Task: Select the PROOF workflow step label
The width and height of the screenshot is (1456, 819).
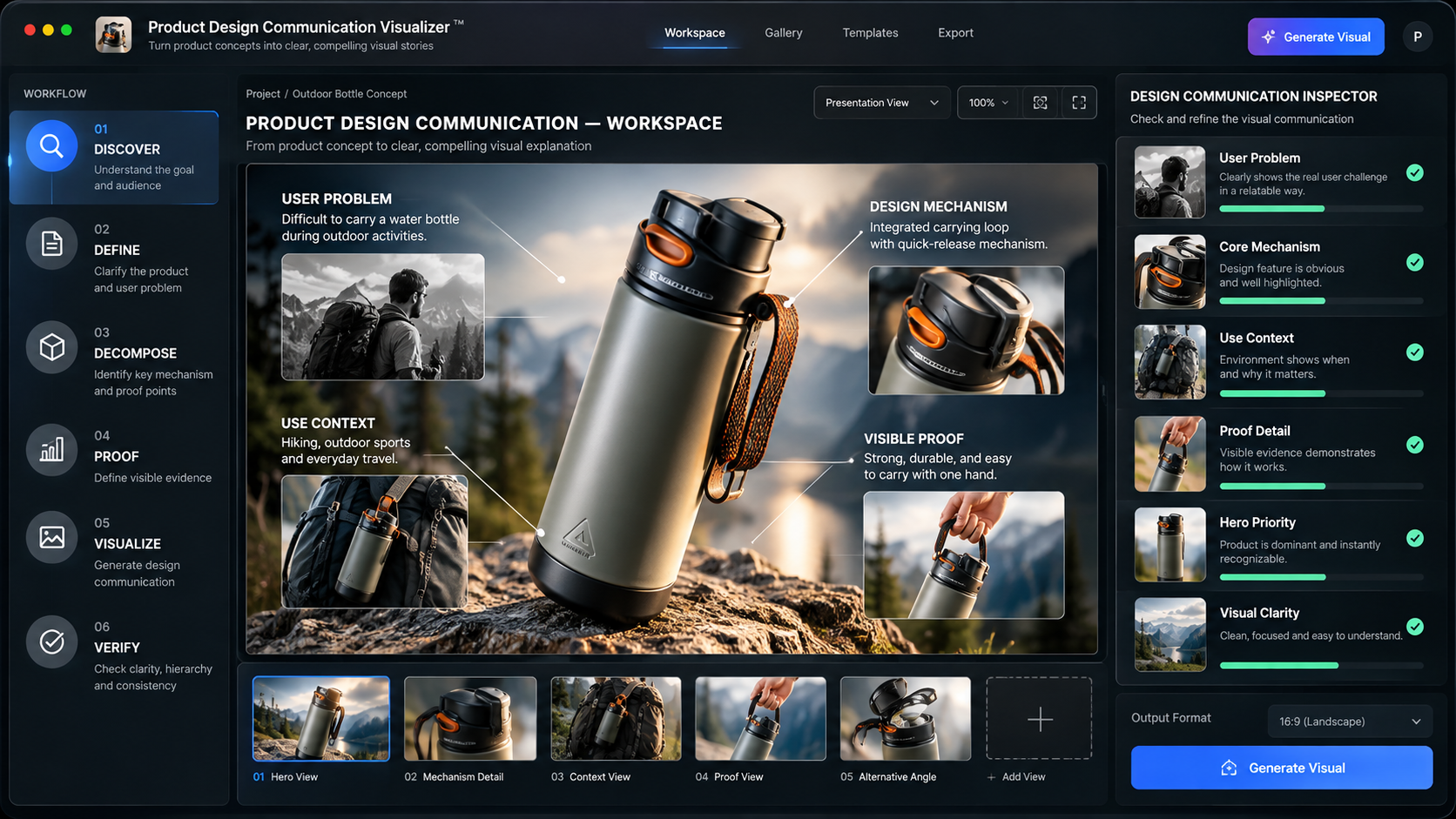Action: (x=116, y=456)
